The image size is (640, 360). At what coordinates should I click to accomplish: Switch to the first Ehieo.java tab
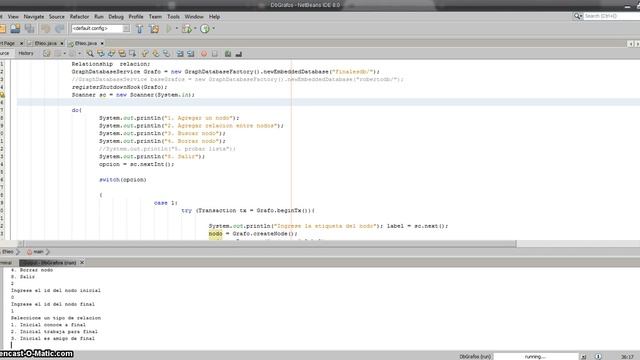pos(45,43)
